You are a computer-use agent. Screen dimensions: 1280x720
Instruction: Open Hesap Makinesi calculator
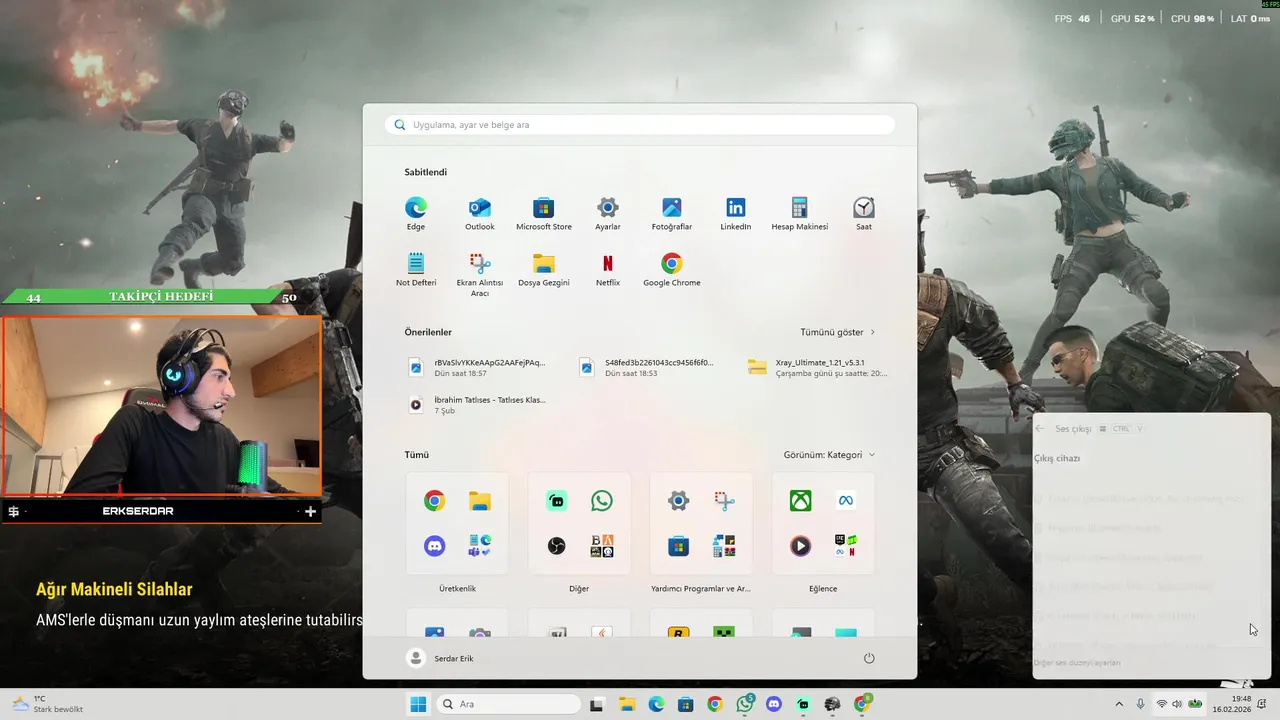(x=800, y=214)
